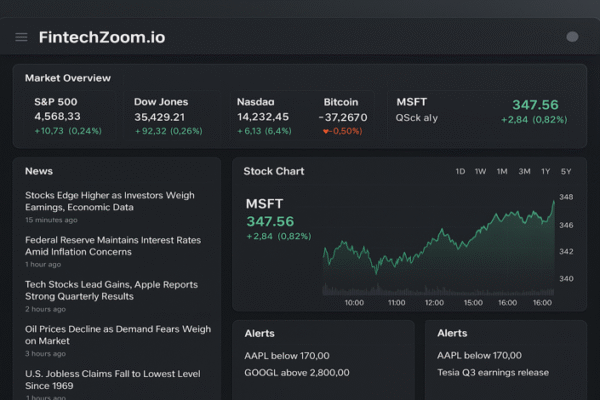Click the Tesla Q3 earnings release alert

(x=493, y=372)
